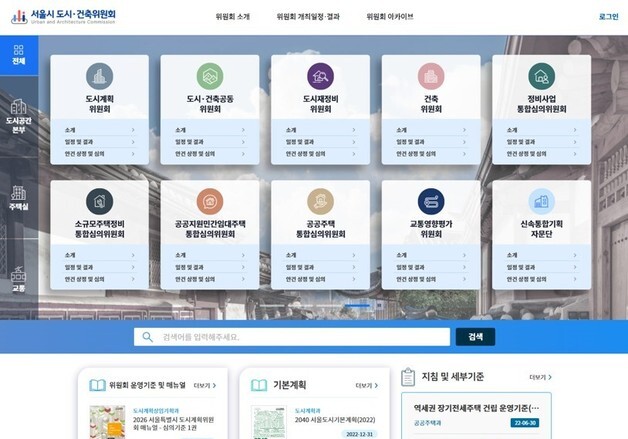Click the book icon beside 위원회 운영기준 및 매뉴얼
Screen dimensions: 628x439
tap(97, 385)
